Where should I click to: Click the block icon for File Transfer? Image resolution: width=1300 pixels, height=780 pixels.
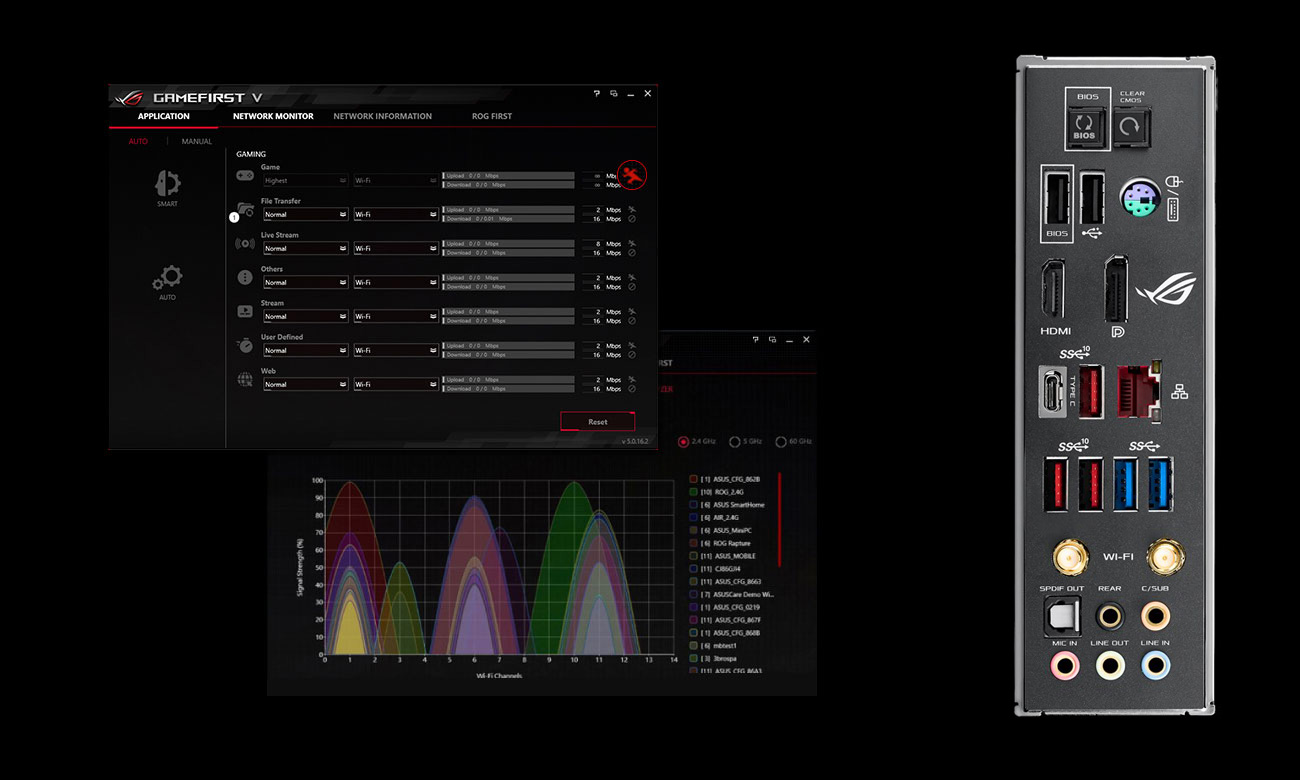point(632,219)
